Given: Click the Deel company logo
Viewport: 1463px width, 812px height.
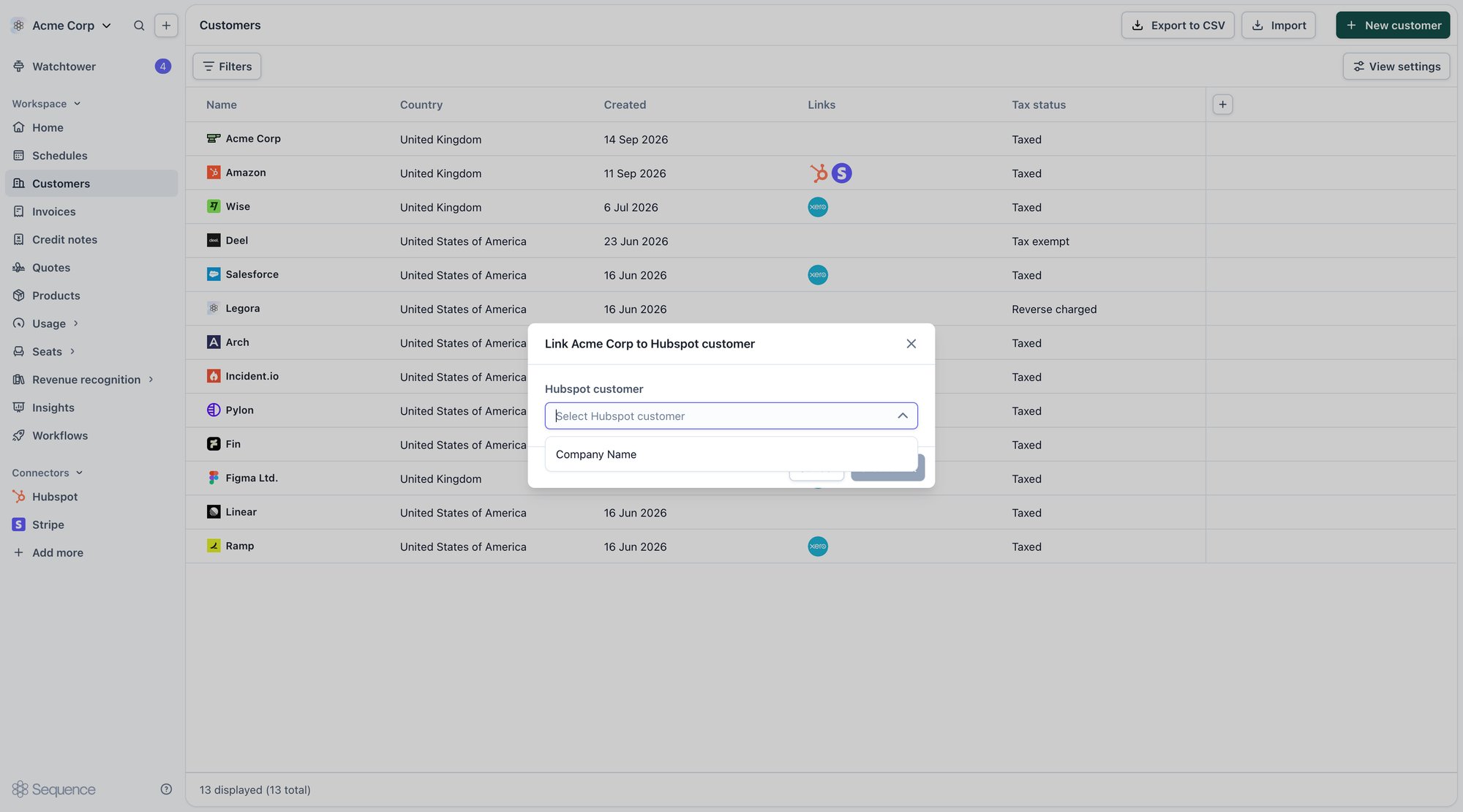Looking at the screenshot, I should click(x=214, y=241).
